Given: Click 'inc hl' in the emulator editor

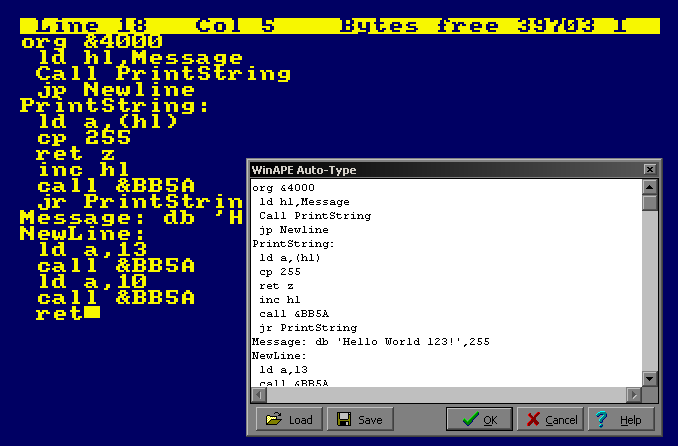Looking at the screenshot, I should [x=84, y=170].
